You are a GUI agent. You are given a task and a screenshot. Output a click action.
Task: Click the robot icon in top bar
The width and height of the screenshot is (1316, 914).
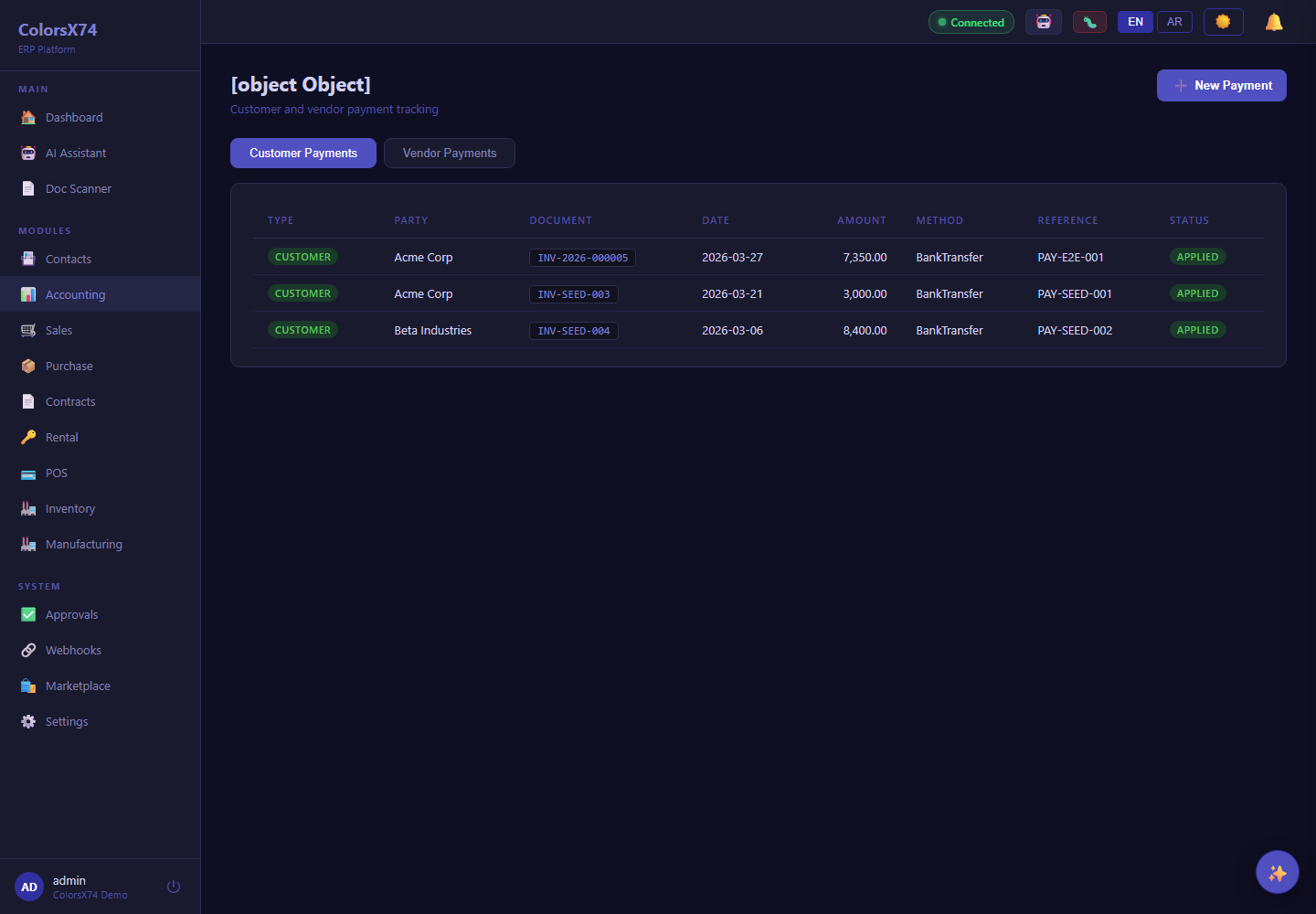coord(1044,22)
